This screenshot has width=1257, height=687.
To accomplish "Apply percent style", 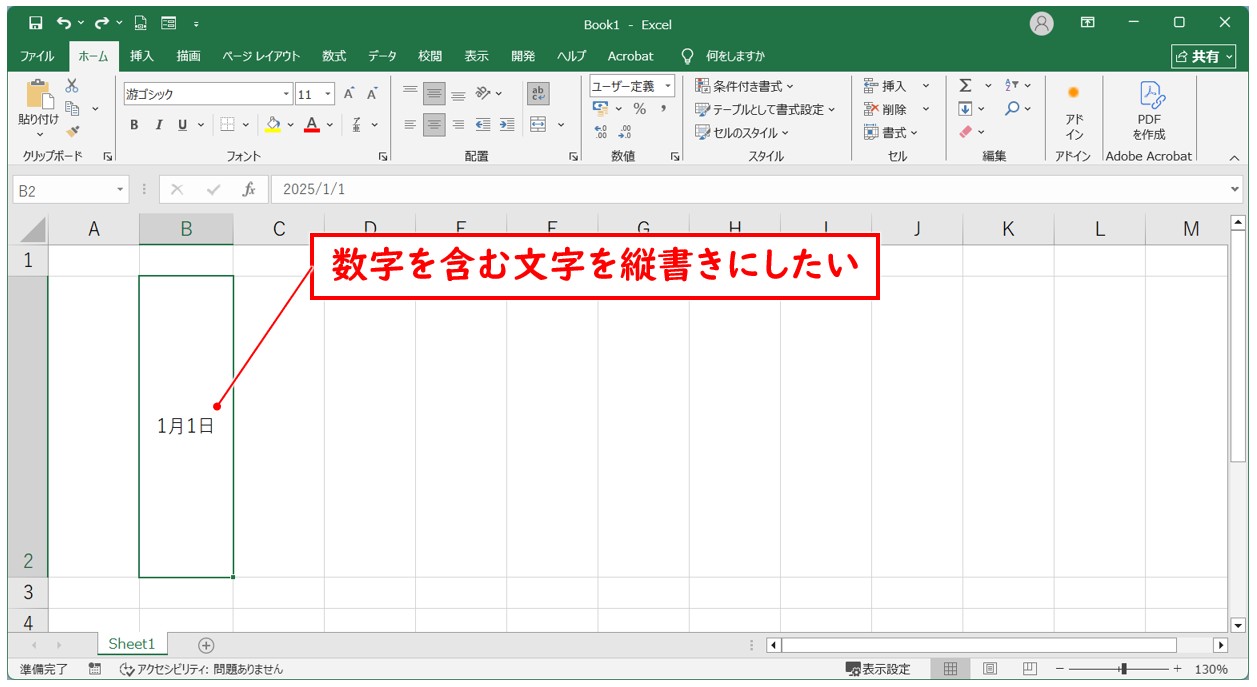I will (x=639, y=108).
